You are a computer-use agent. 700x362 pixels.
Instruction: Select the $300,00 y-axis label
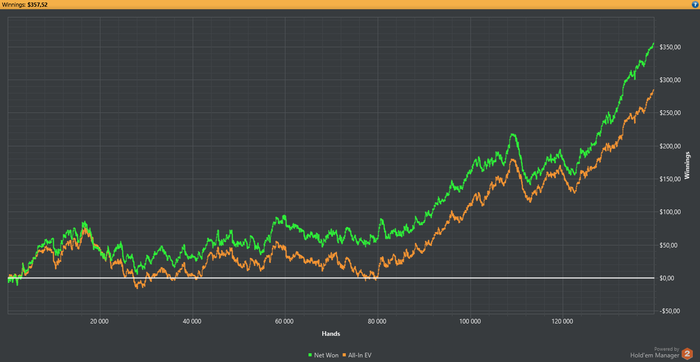669,80
